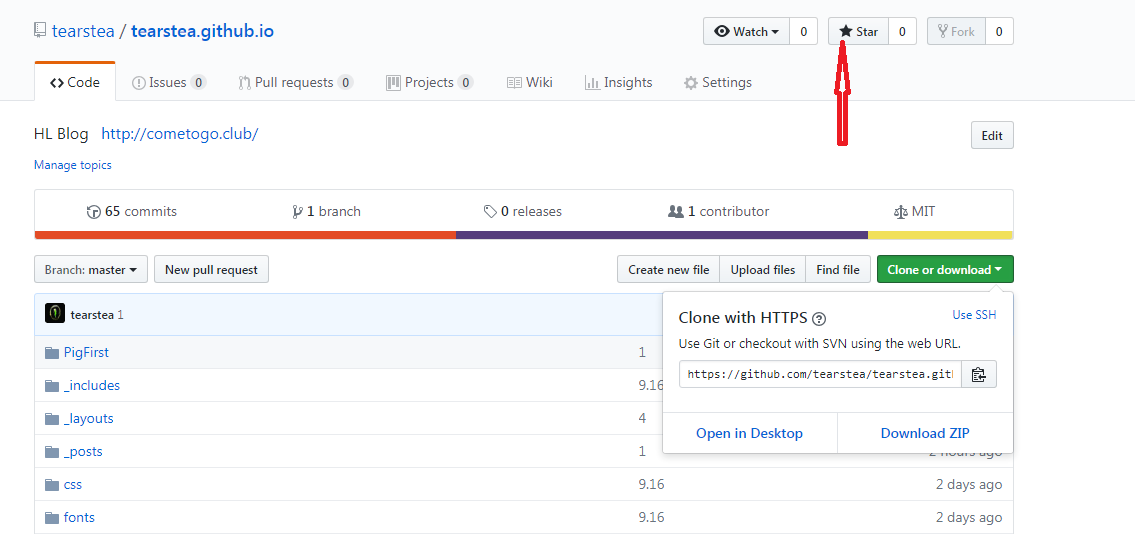Open the css folder name
This screenshot has width=1135, height=534.
point(72,485)
